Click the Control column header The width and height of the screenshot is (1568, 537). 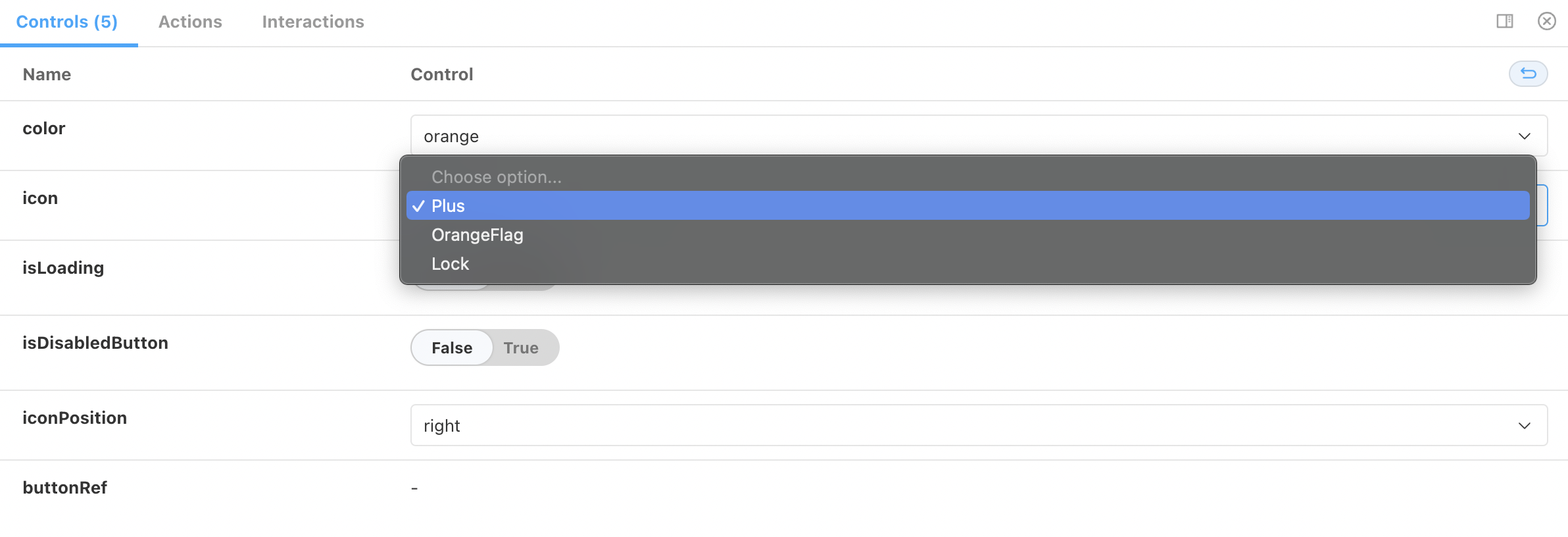click(x=441, y=74)
